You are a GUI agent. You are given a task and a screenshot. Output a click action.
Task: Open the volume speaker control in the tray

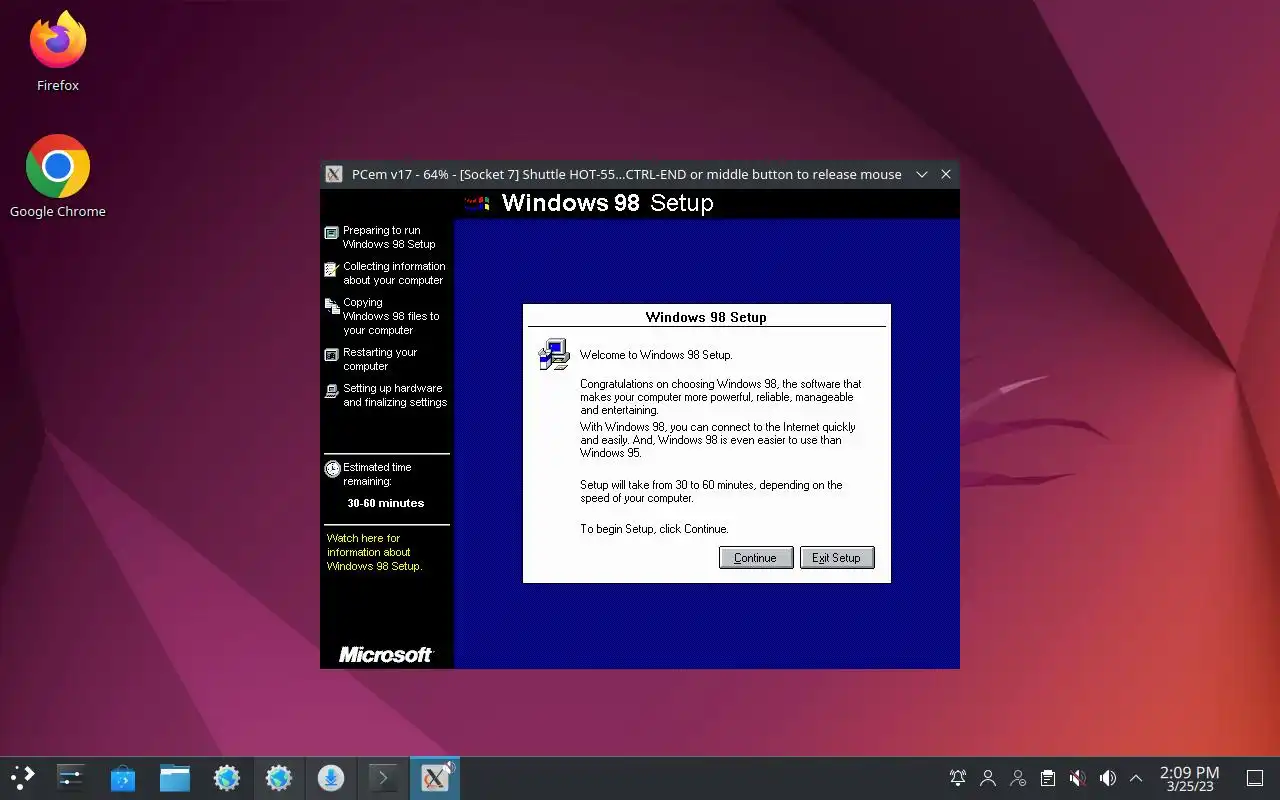coord(1107,778)
